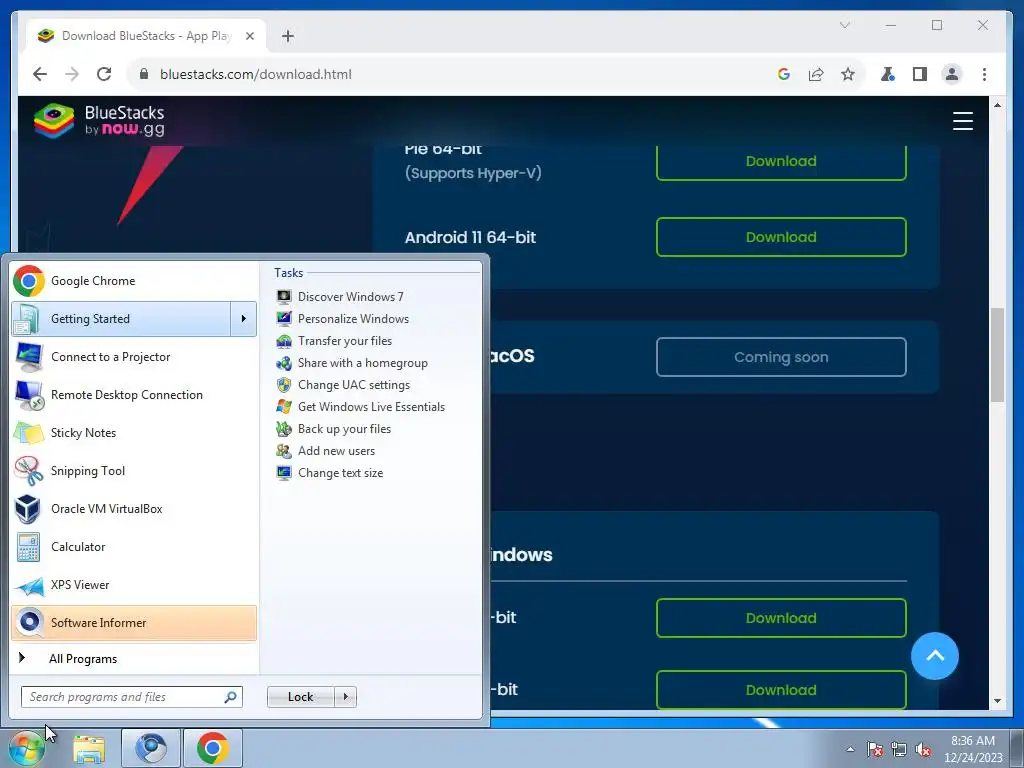The height and width of the screenshot is (768, 1024).
Task: Download Android 11 64-bit version
Action: (x=781, y=237)
